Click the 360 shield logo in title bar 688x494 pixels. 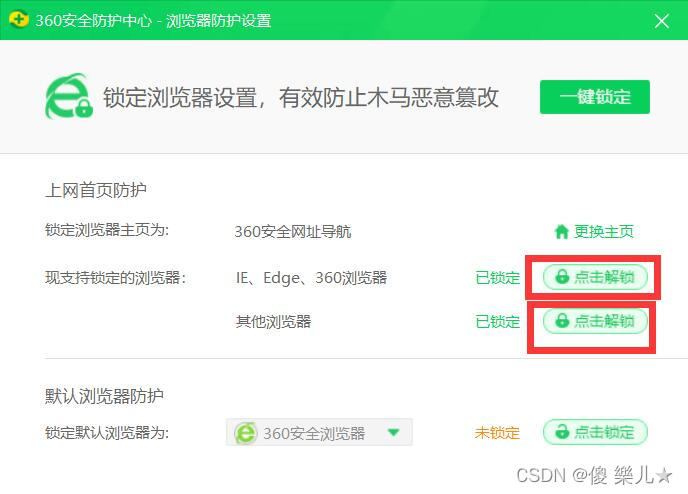18,20
